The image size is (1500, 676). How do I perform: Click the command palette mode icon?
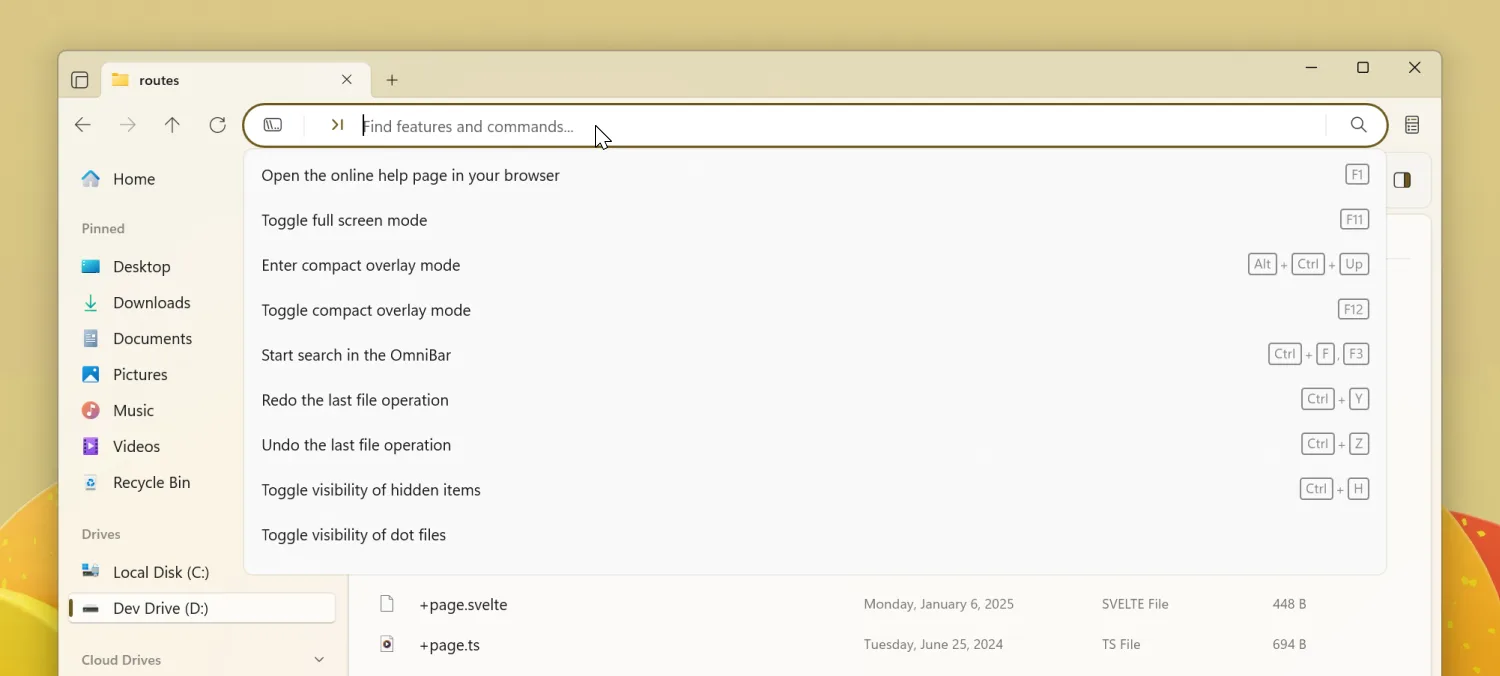coord(337,125)
